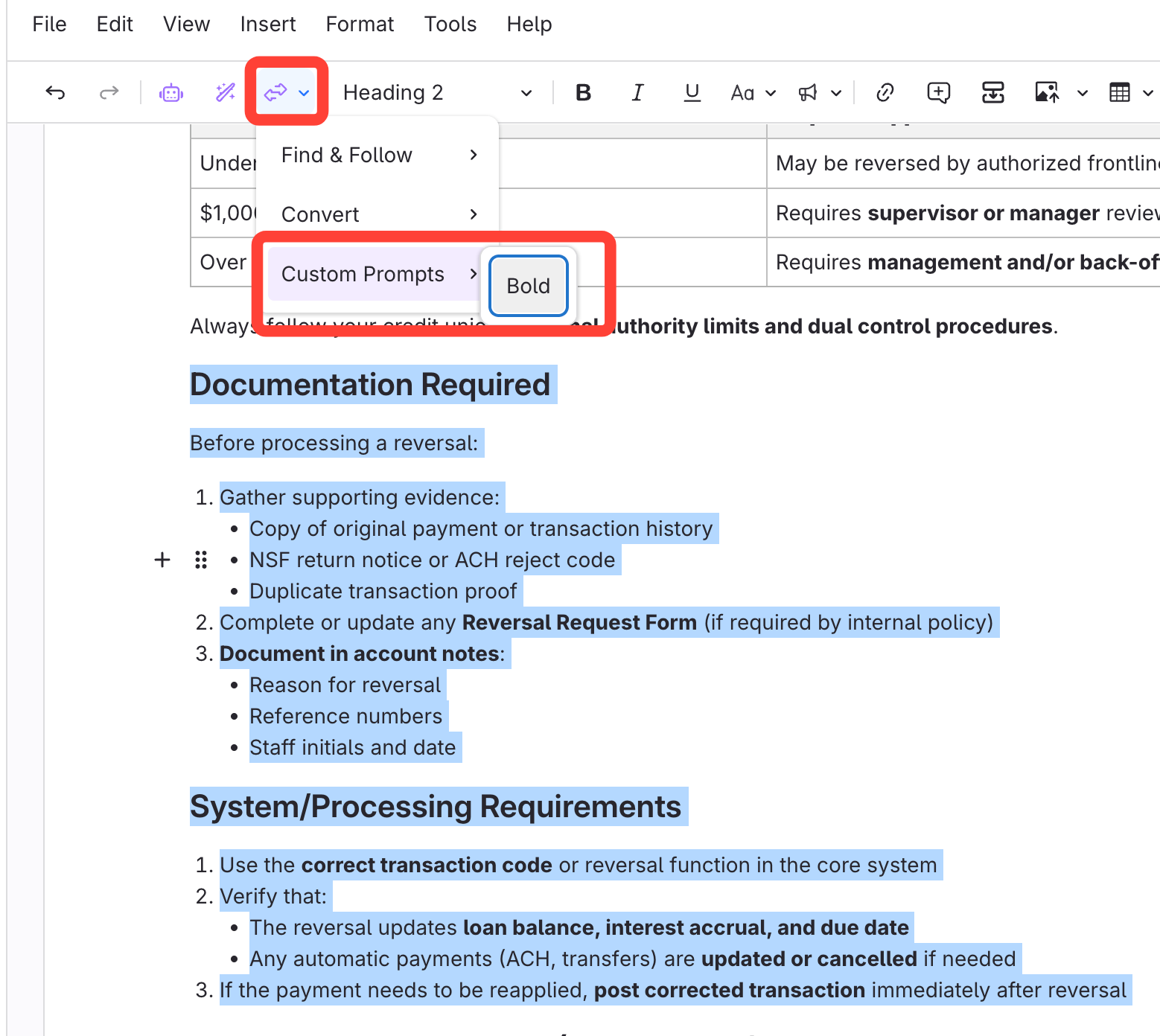
Task: Click table cell with 'supervisor or manager'
Action: click(963, 213)
